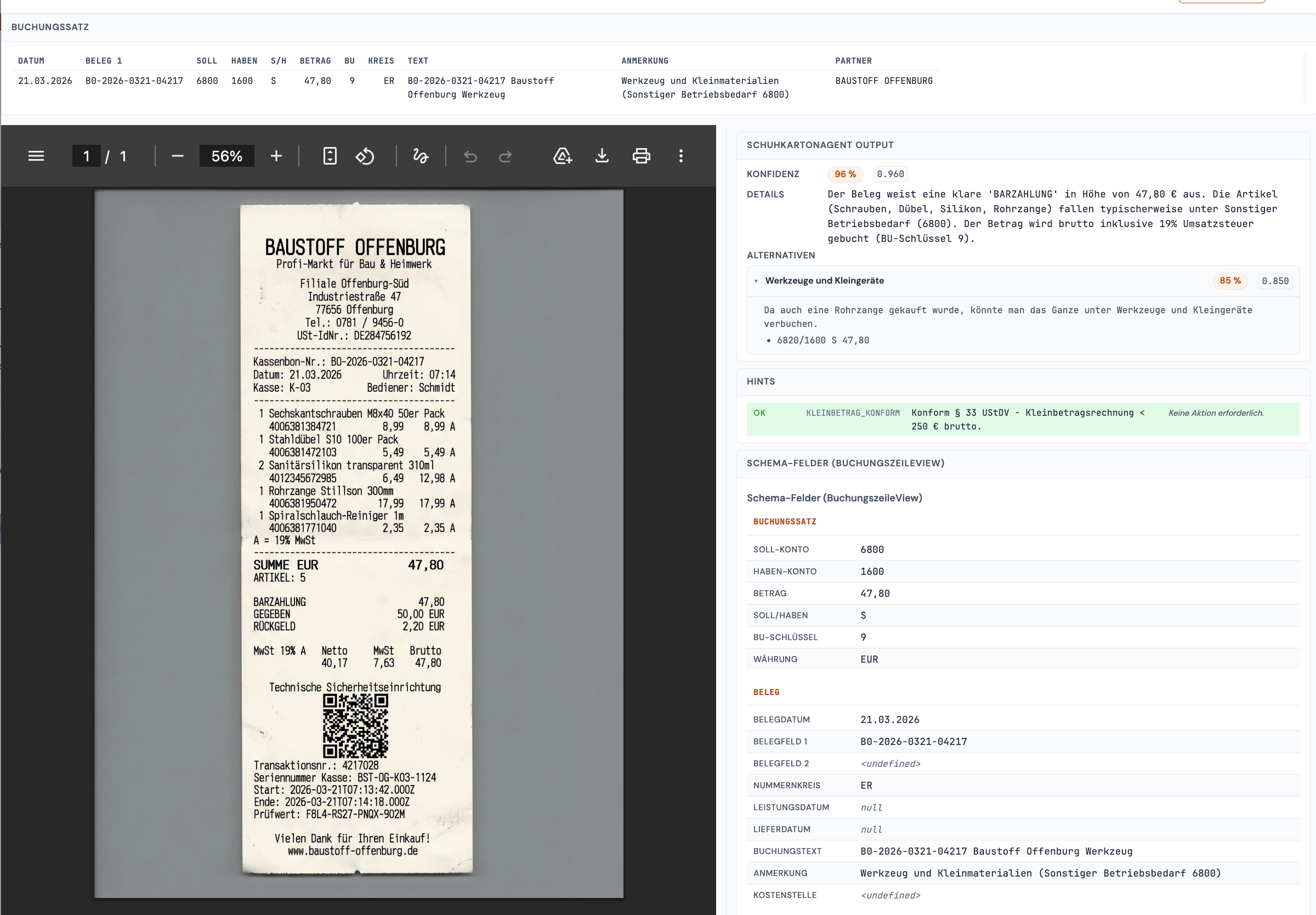
Task: Redo the annotation
Action: 506,156
